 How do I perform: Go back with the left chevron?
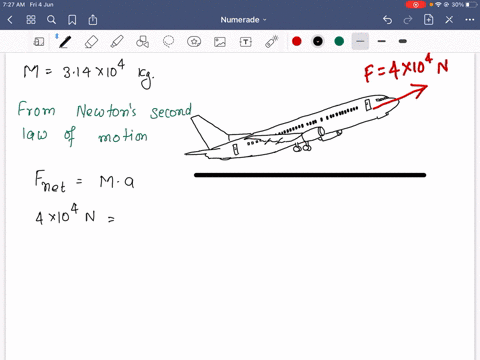click(x=10, y=20)
